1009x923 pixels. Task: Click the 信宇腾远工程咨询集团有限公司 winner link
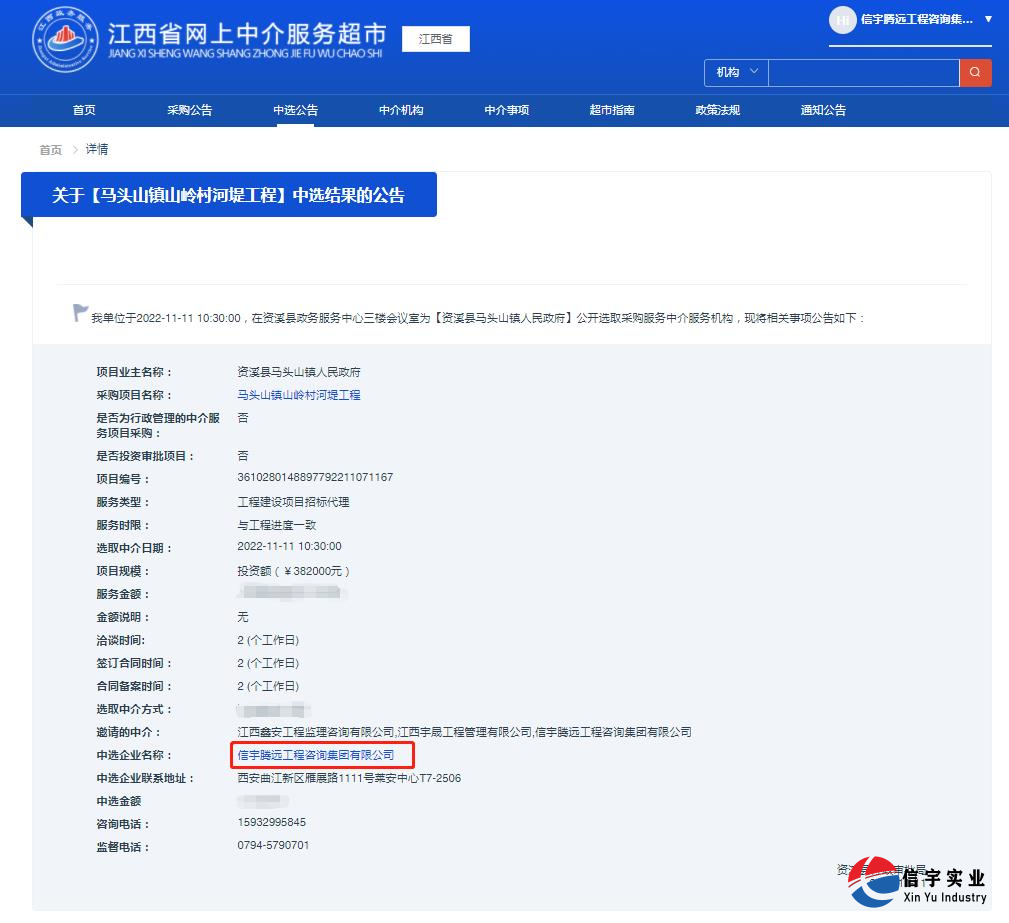coord(316,755)
